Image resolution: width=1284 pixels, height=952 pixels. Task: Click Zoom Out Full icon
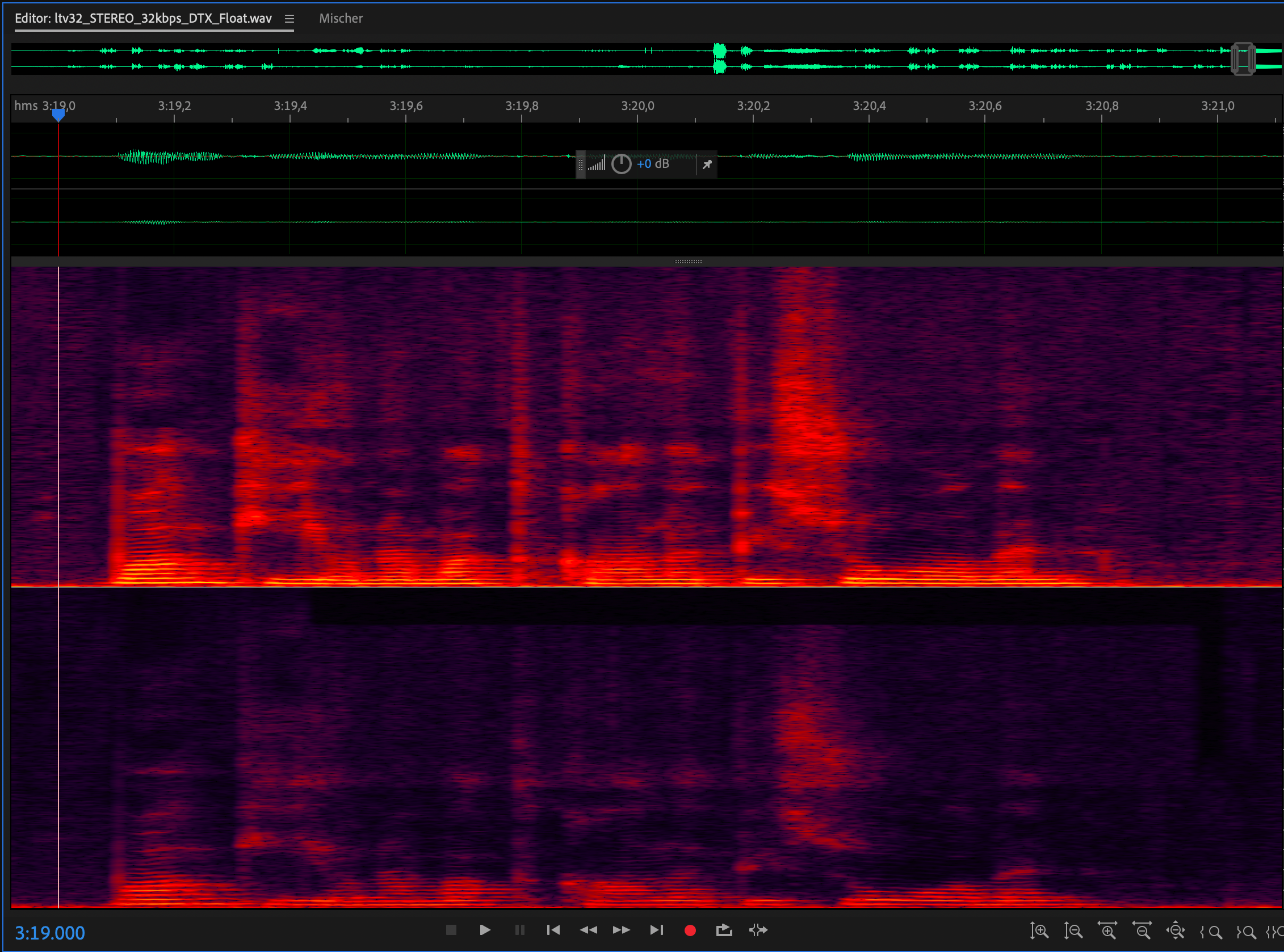point(1176,930)
